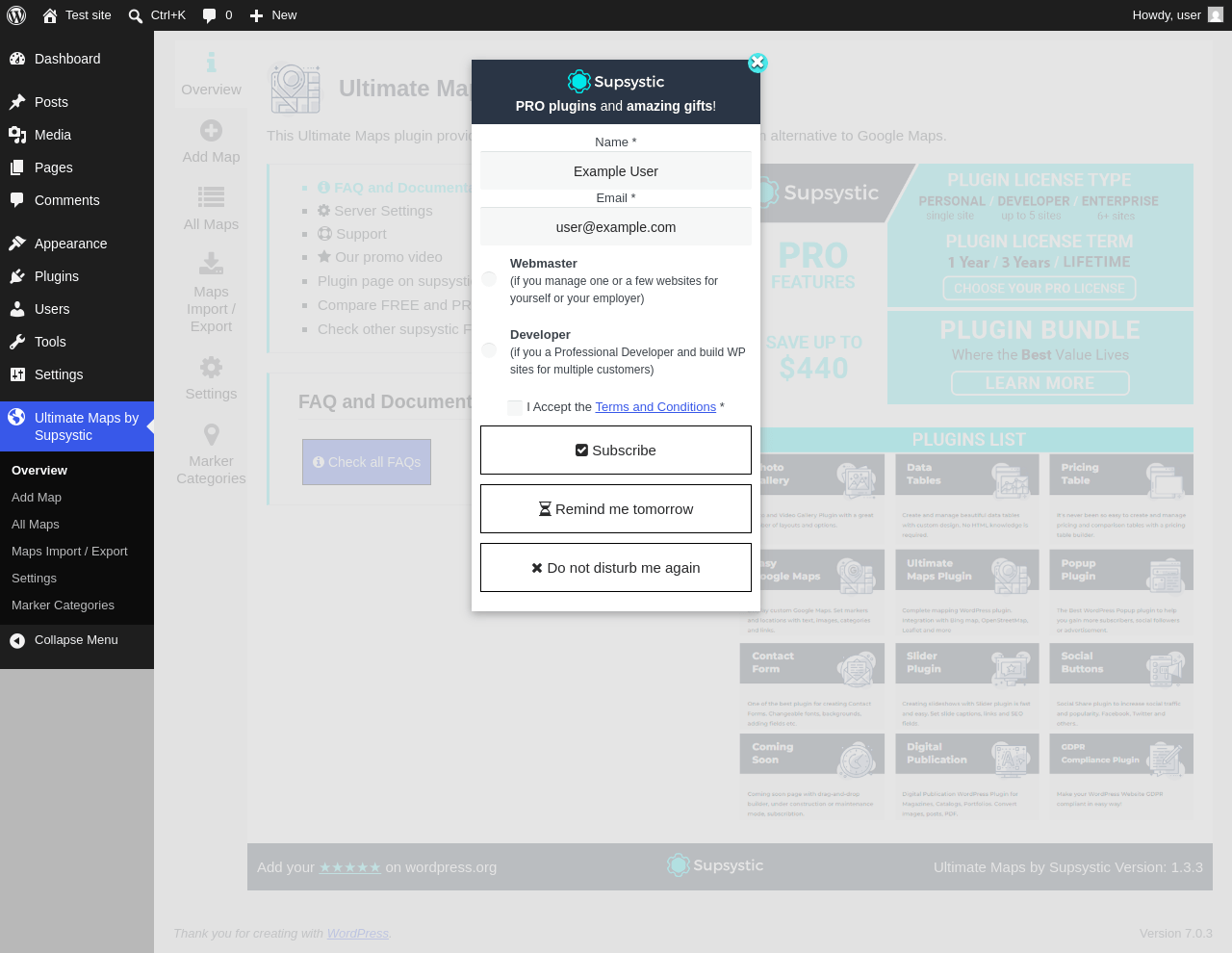Click the Ultimate Maps Plugin thumbnail

(967, 592)
